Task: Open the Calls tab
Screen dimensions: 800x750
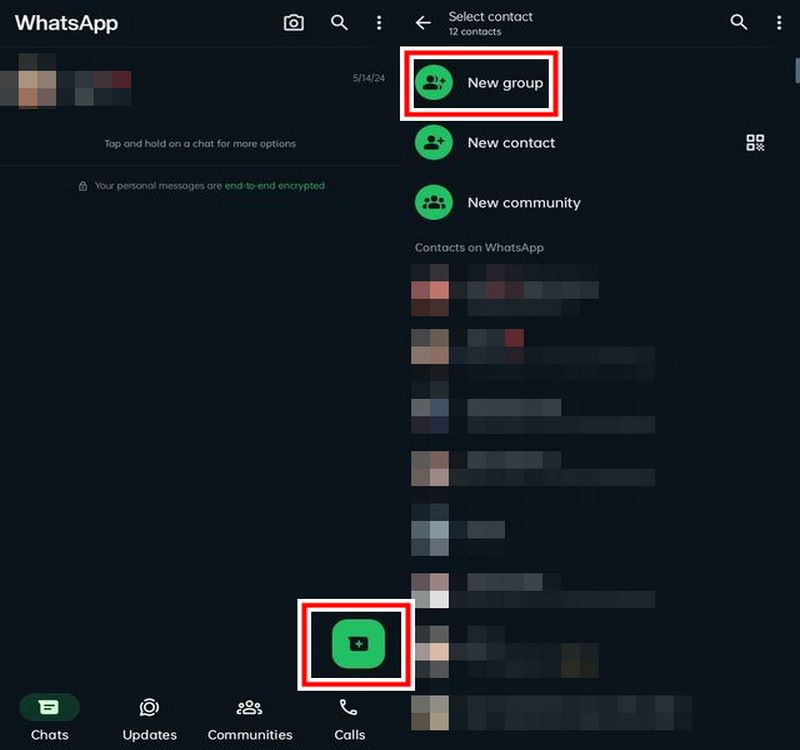Action: 349,719
